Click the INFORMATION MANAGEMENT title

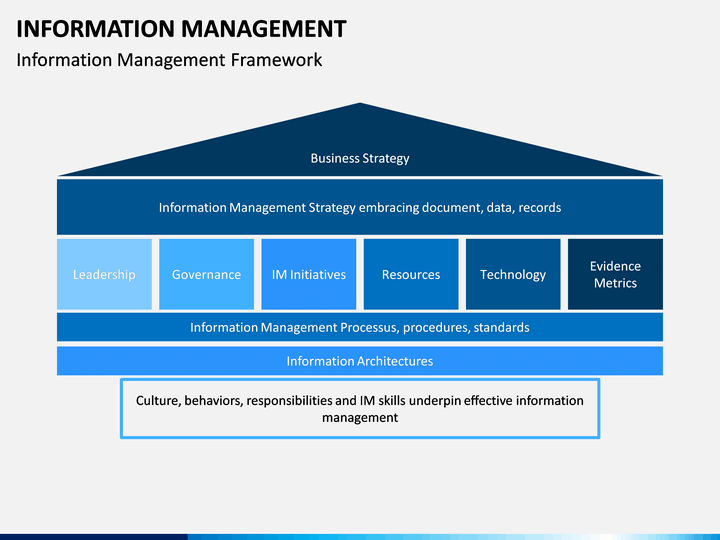pos(181,29)
